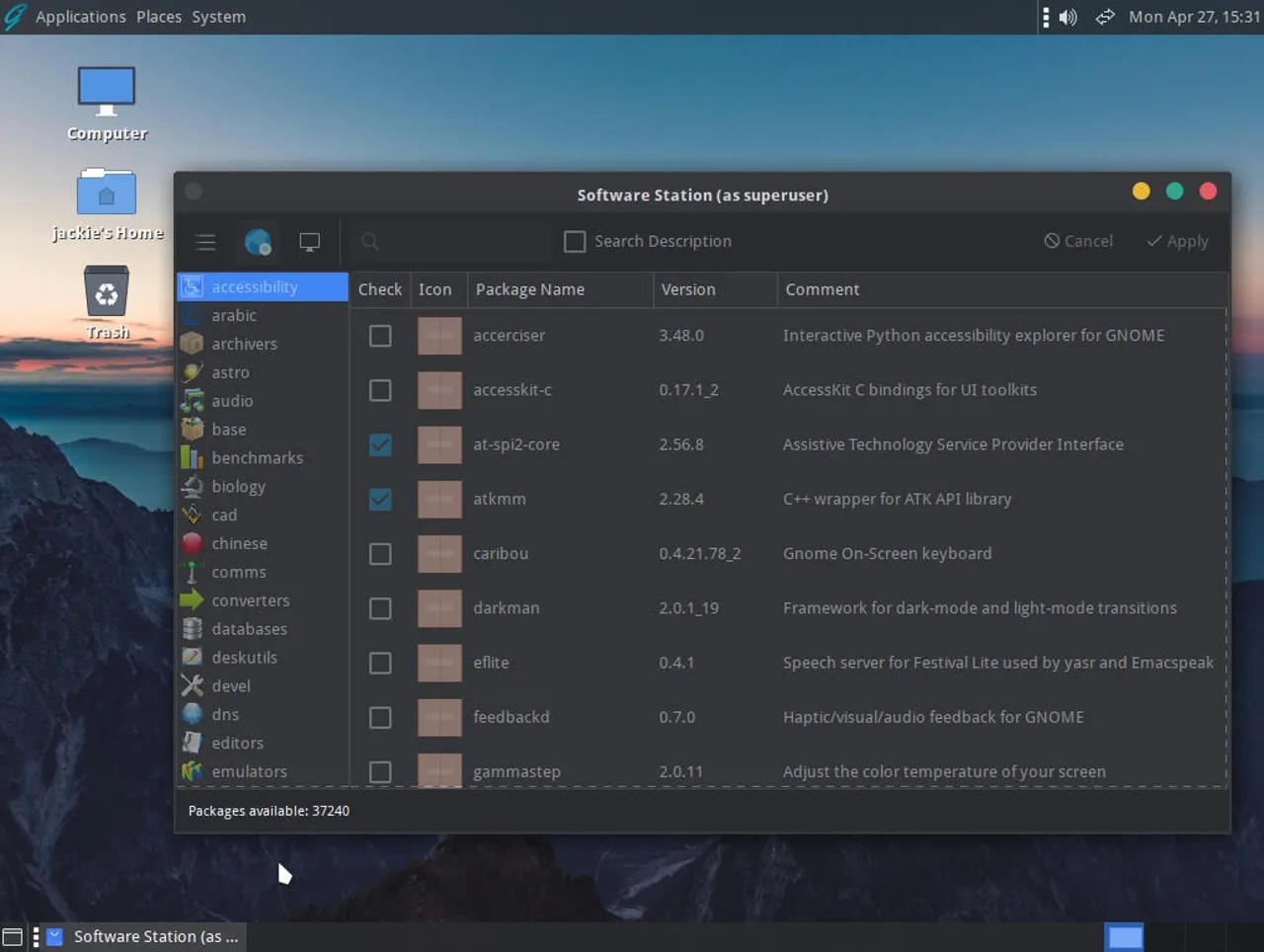Image resolution: width=1264 pixels, height=952 pixels.
Task: Uncheck the atkmm package checkbox
Action: tap(380, 500)
